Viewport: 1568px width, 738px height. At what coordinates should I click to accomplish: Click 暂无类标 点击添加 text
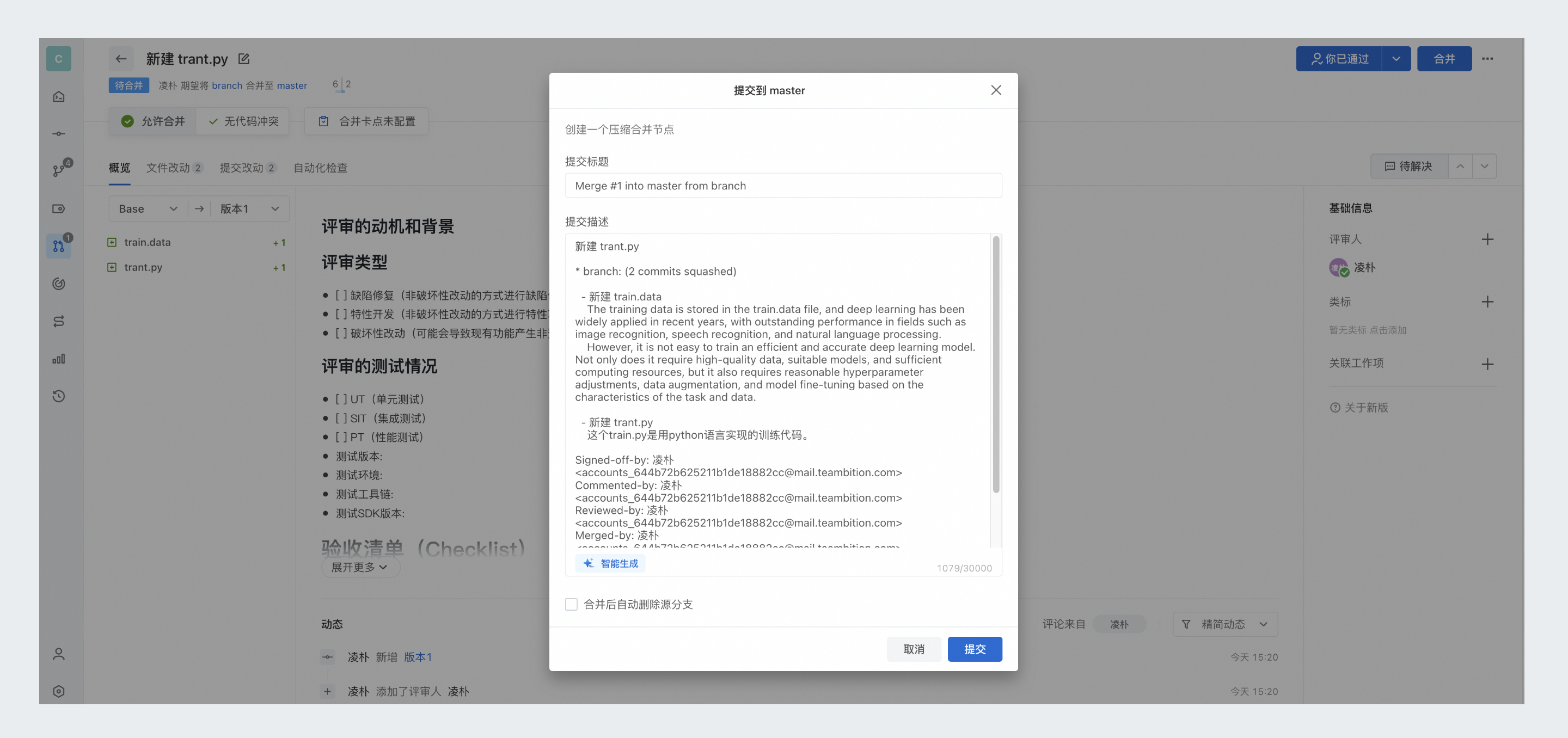(x=1367, y=330)
